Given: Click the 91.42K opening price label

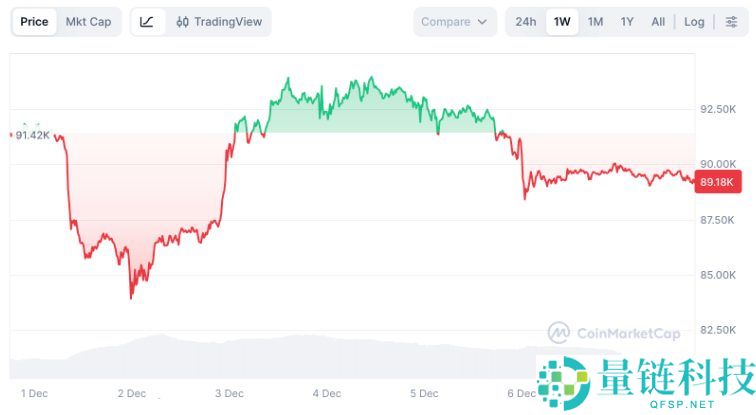Looking at the screenshot, I should [32, 135].
